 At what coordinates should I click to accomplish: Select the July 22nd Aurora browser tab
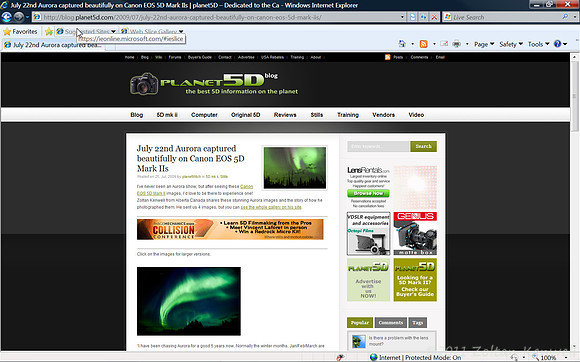(x=54, y=45)
